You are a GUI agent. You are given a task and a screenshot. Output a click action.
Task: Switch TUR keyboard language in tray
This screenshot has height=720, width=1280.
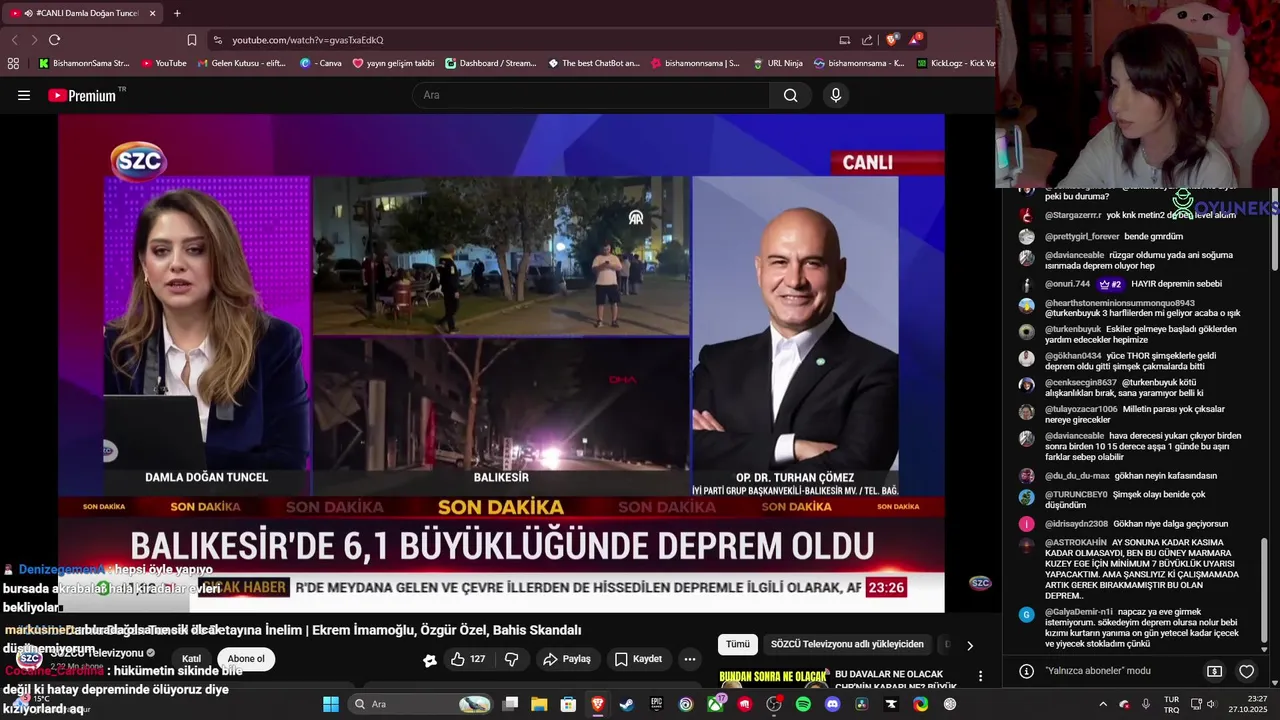pos(1172,704)
